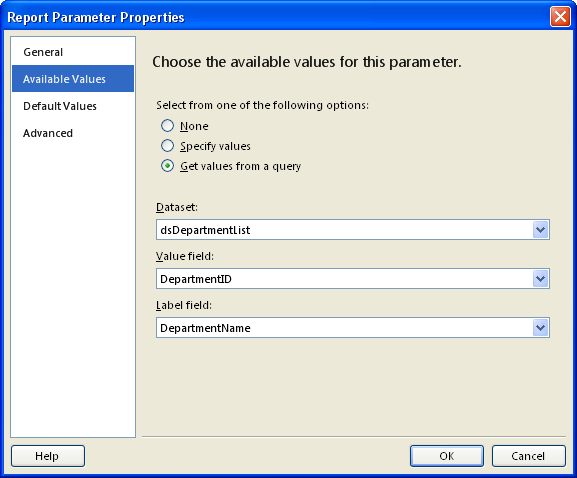Click the dsDepartmentList combo box text
577x478 pixels.
point(205,230)
